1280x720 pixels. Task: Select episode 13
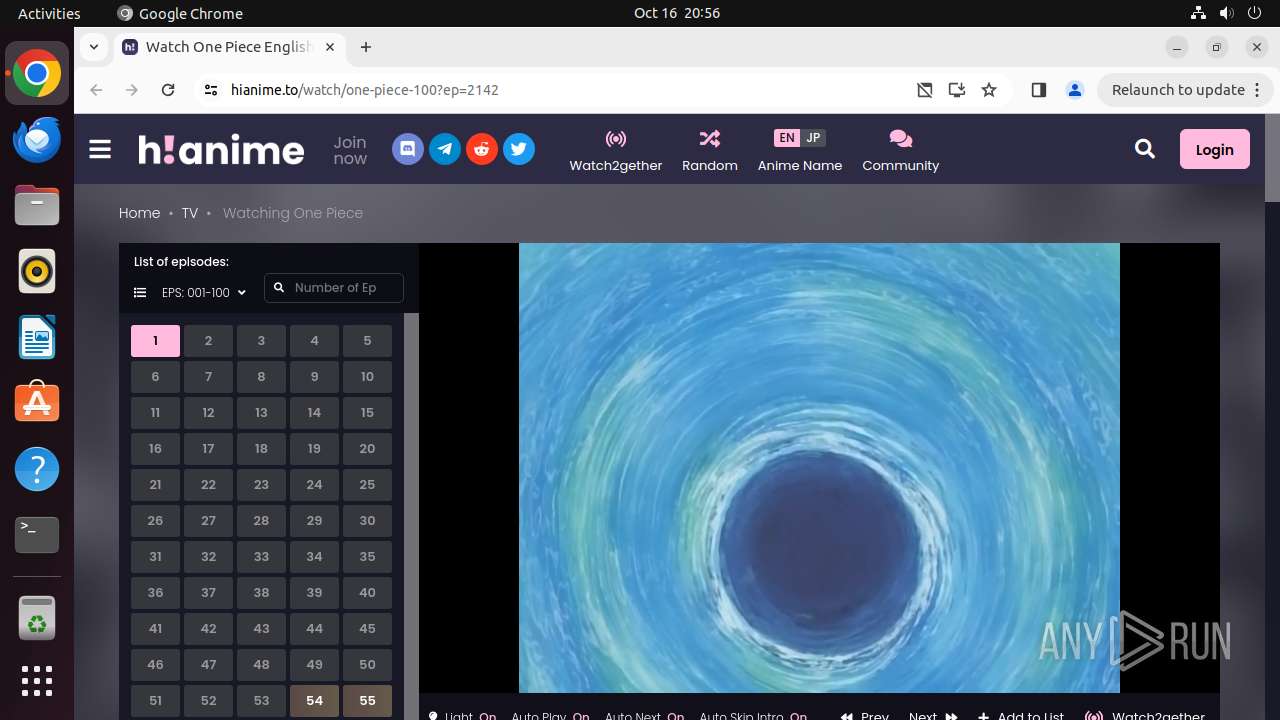[x=261, y=413]
